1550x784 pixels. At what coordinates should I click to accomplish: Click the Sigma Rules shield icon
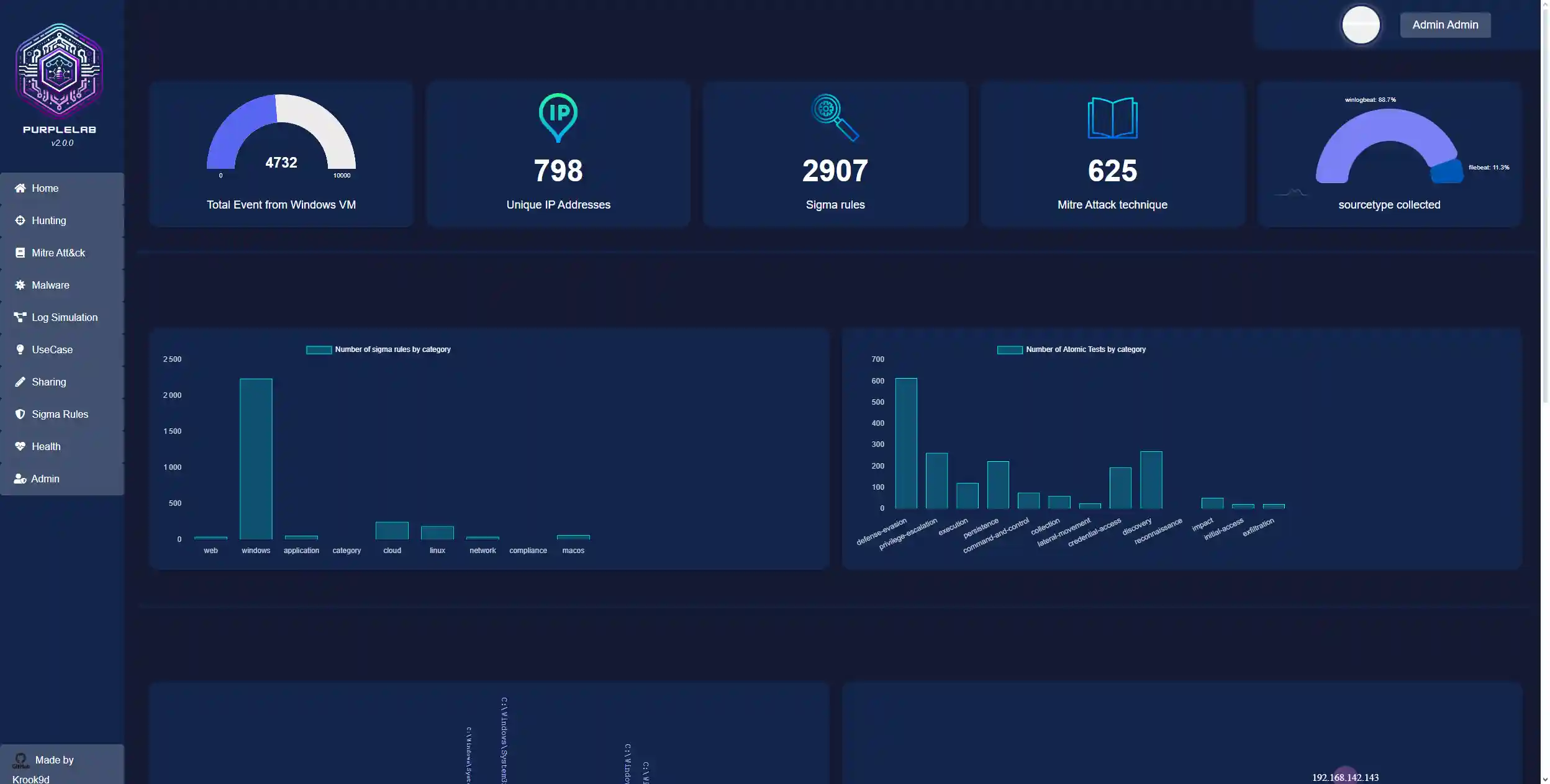point(20,414)
